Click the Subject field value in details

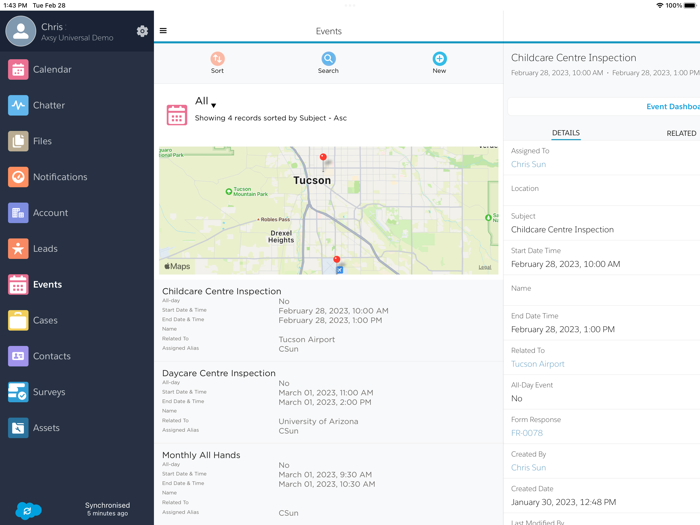click(x=562, y=229)
